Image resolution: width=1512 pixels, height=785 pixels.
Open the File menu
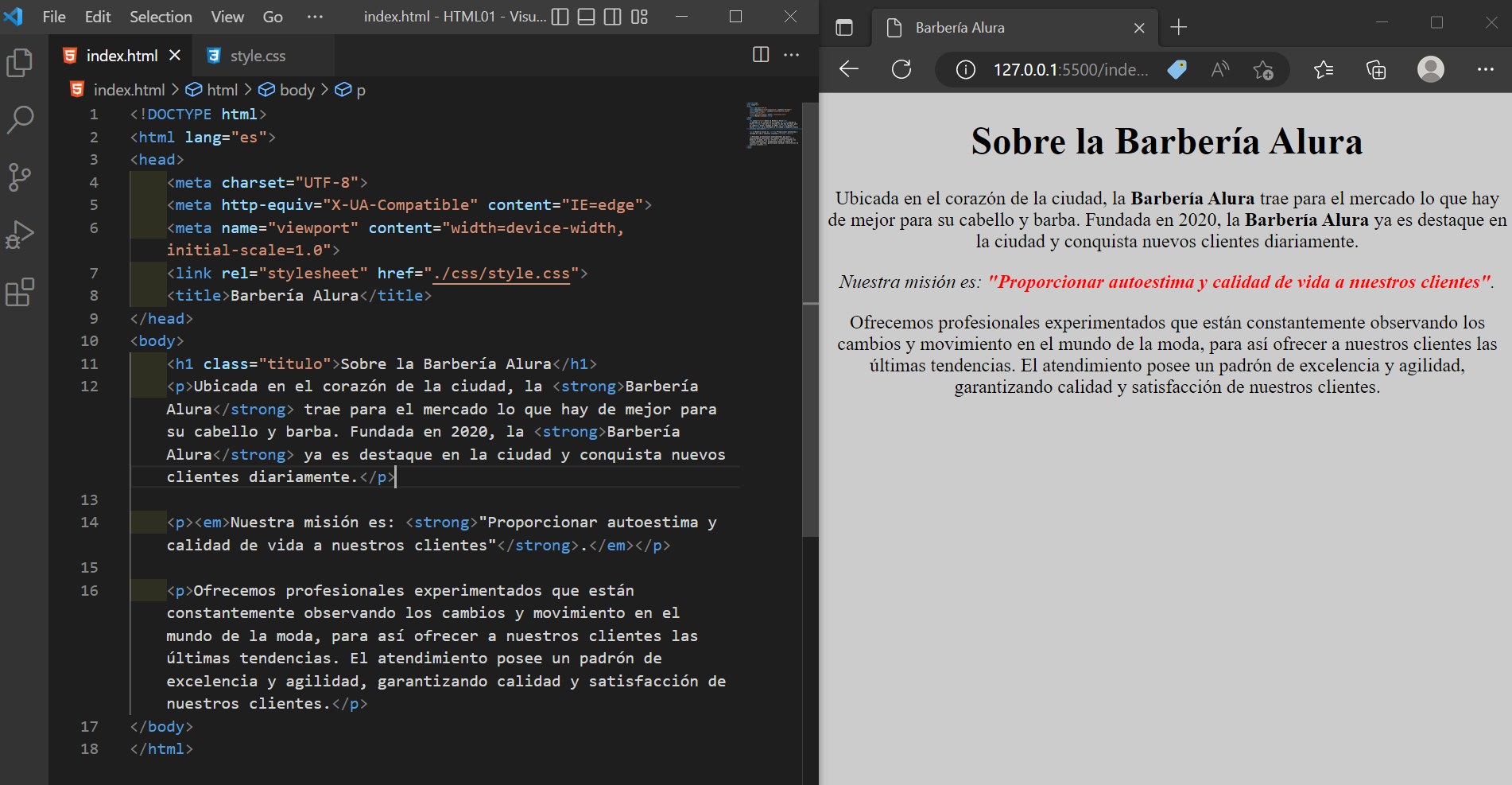coord(54,17)
